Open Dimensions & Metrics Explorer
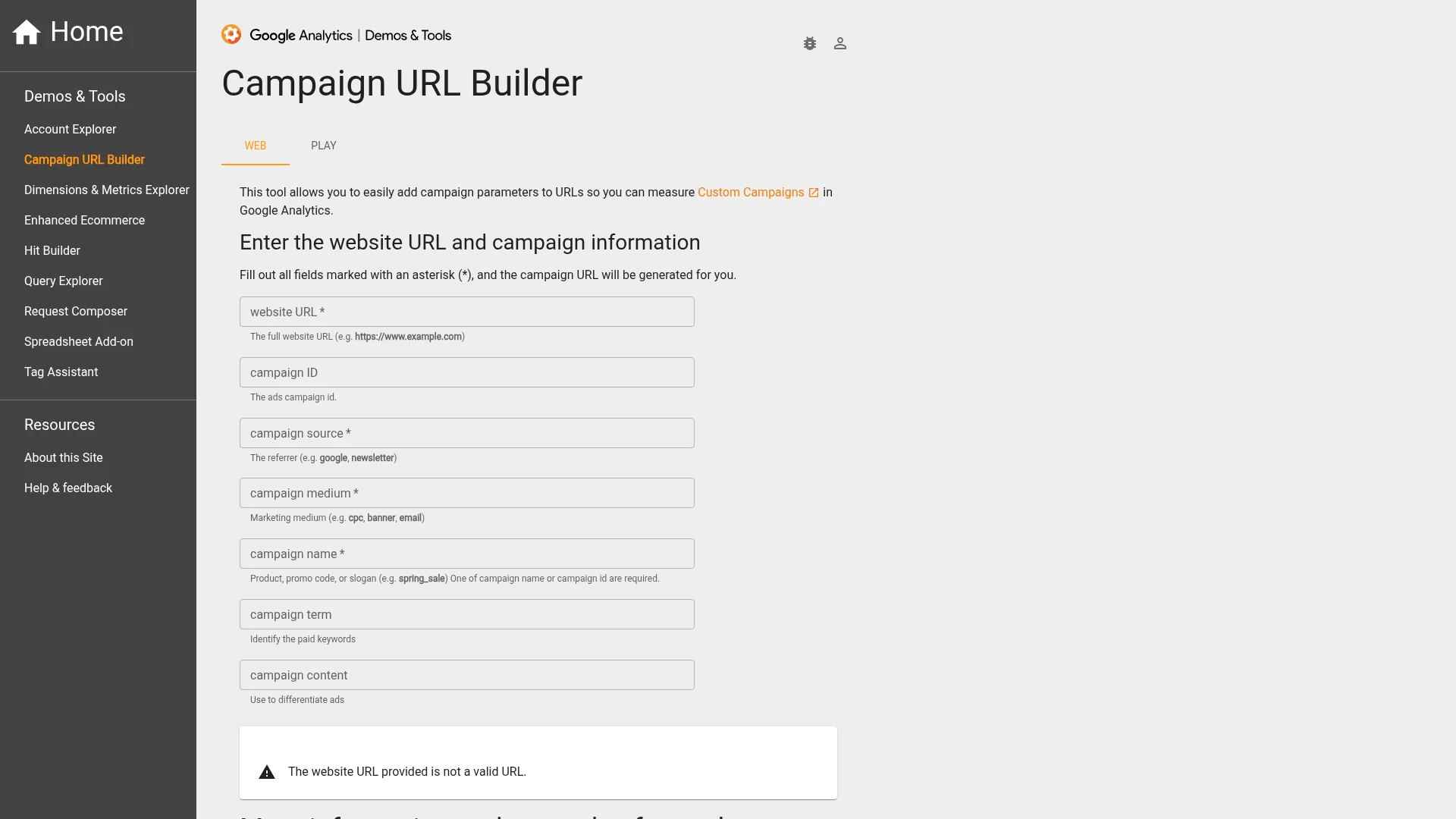Viewport: 1456px width, 819px height. (106, 190)
